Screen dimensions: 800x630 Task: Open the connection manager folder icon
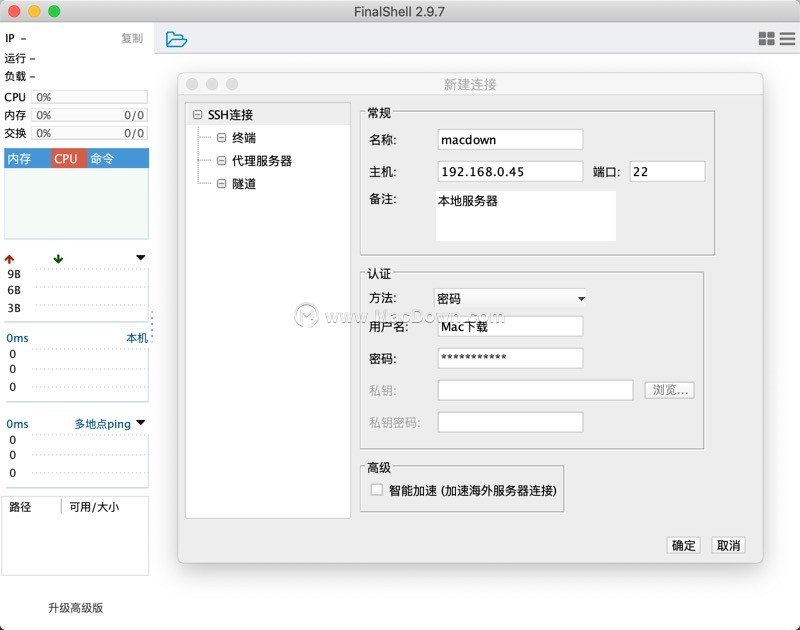point(177,39)
